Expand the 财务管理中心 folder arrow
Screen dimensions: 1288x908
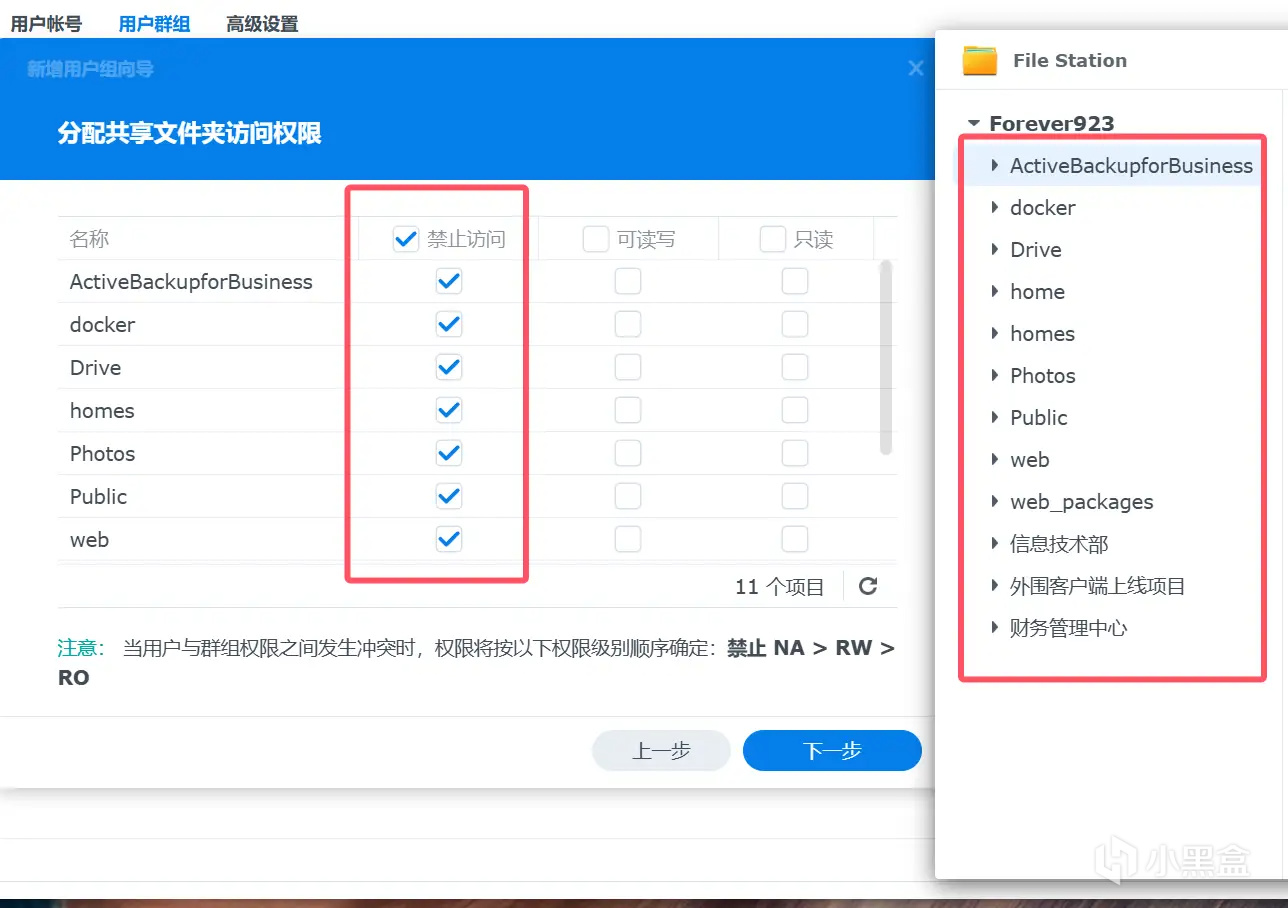995,627
